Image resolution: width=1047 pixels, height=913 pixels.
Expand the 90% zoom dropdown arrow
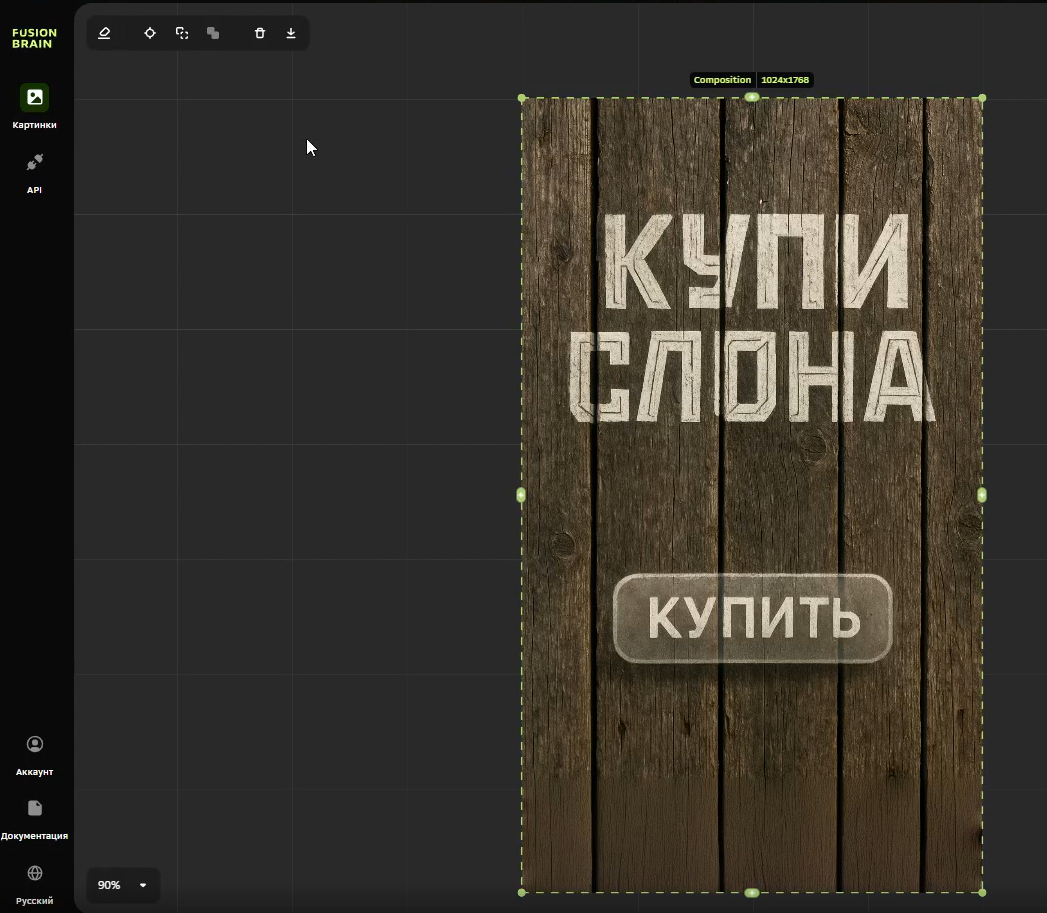(x=143, y=885)
